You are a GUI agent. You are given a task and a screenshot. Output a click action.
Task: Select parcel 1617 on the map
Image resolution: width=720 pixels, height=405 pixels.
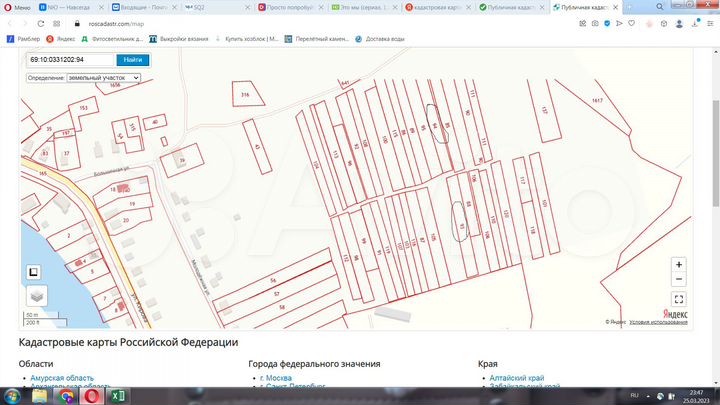pyautogui.click(x=597, y=101)
